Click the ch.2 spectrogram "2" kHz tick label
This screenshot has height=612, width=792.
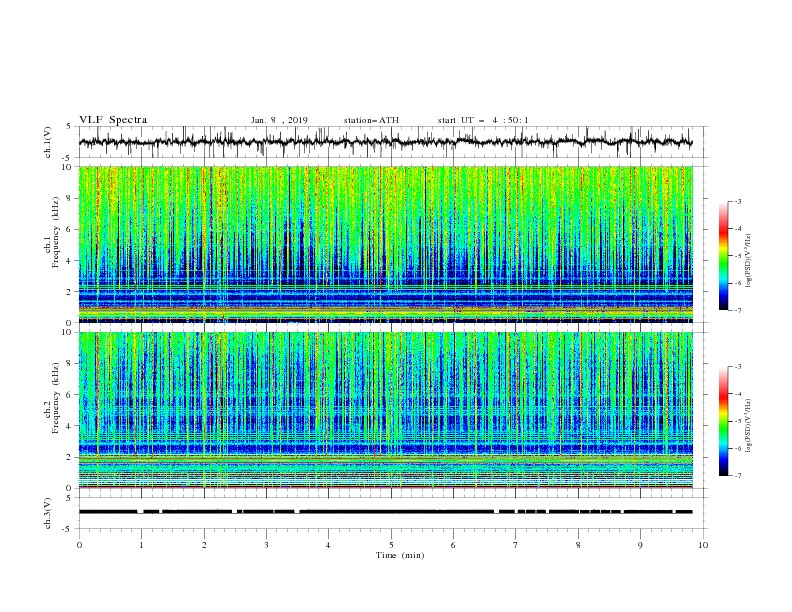[x=71, y=457]
